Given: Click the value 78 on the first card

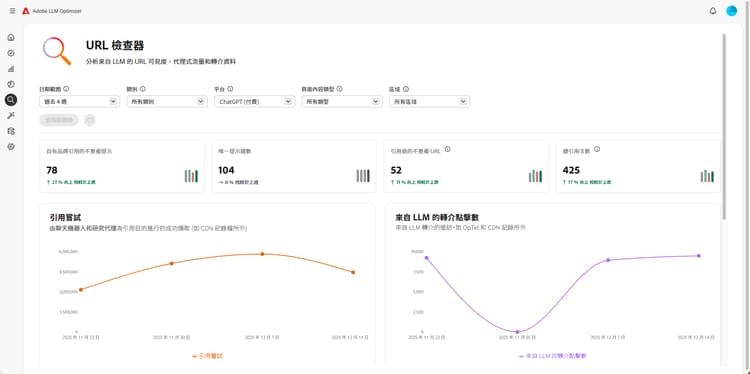Looking at the screenshot, I should coord(52,170).
